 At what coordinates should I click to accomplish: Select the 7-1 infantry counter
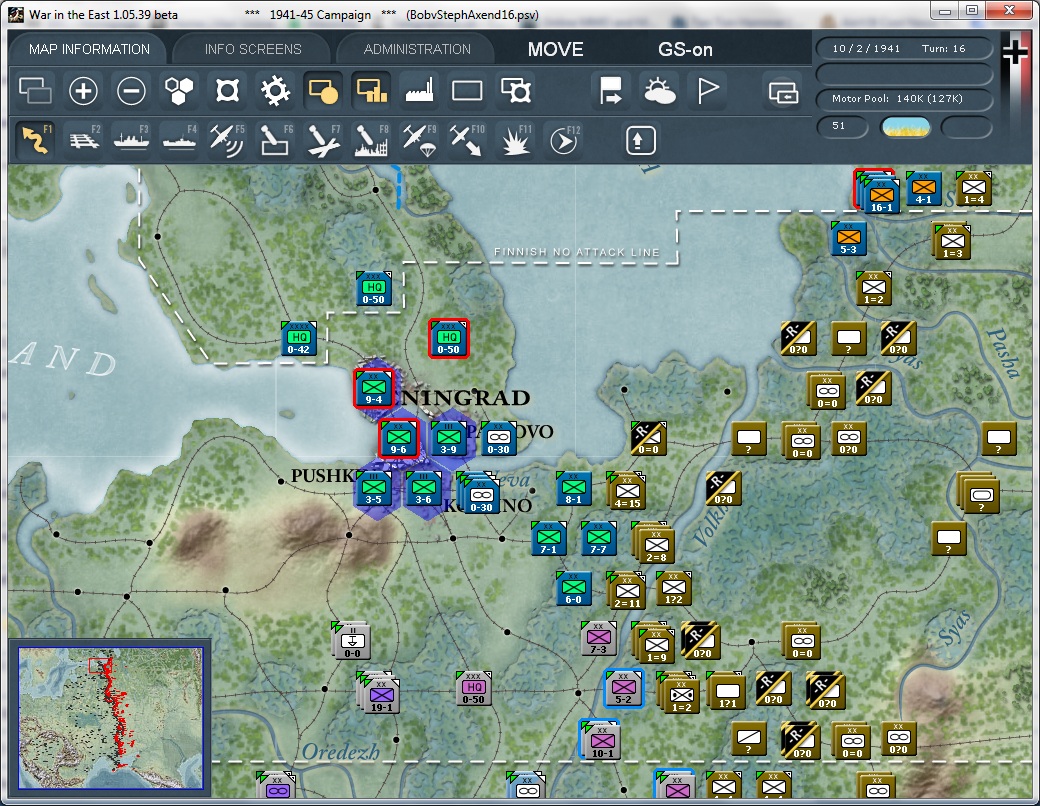point(549,539)
